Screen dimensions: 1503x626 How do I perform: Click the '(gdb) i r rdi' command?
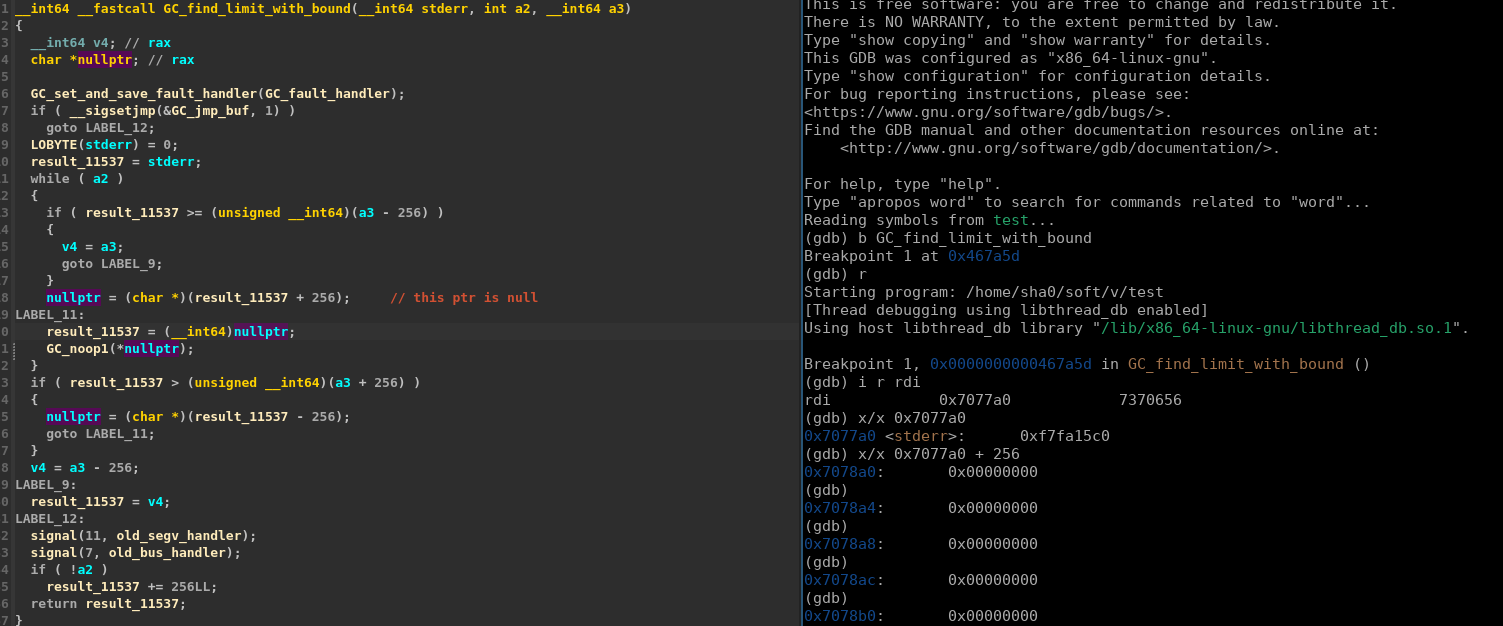click(x=862, y=382)
